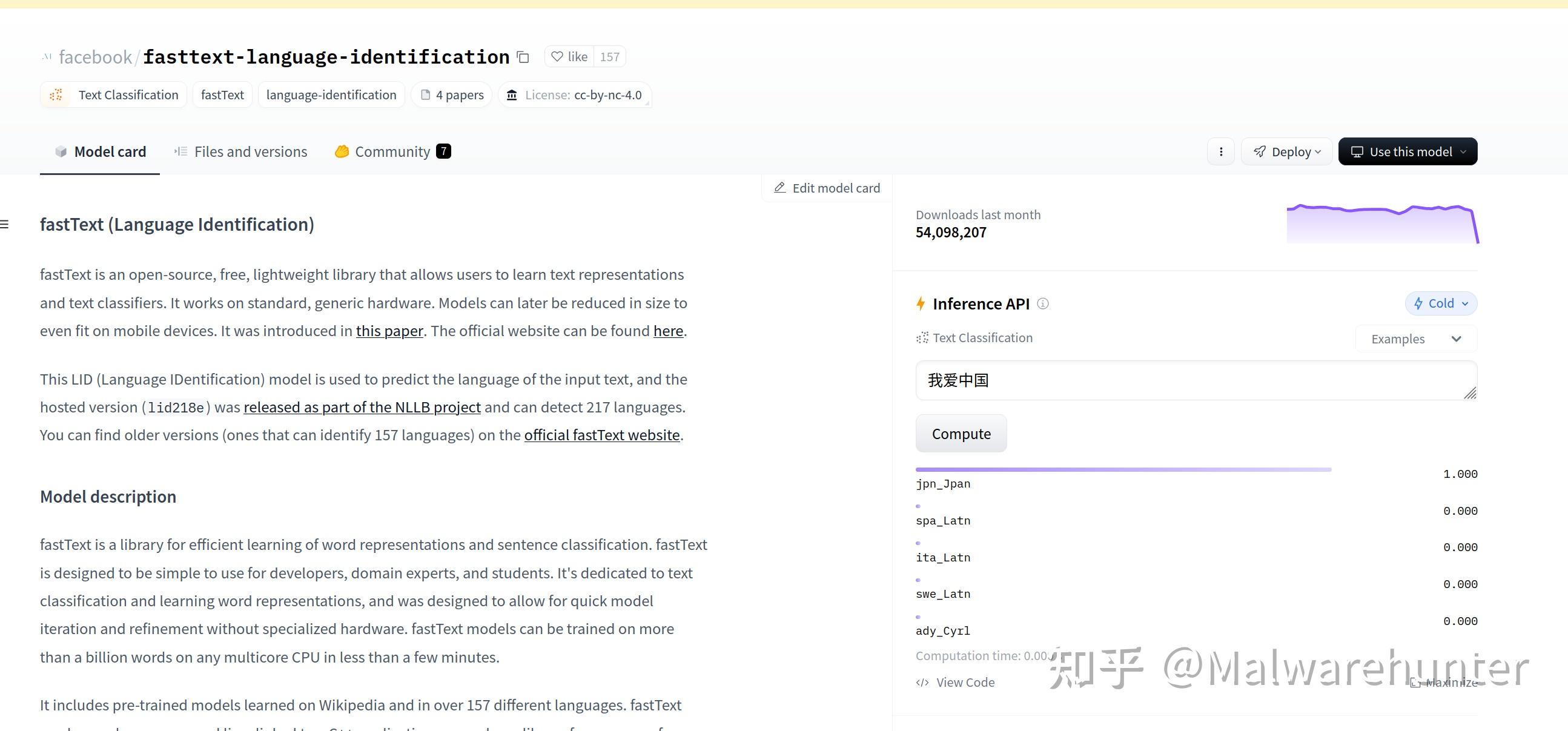The height and width of the screenshot is (731, 1568).
Task: Open the Model card tab document icon
Action: [60, 151]
